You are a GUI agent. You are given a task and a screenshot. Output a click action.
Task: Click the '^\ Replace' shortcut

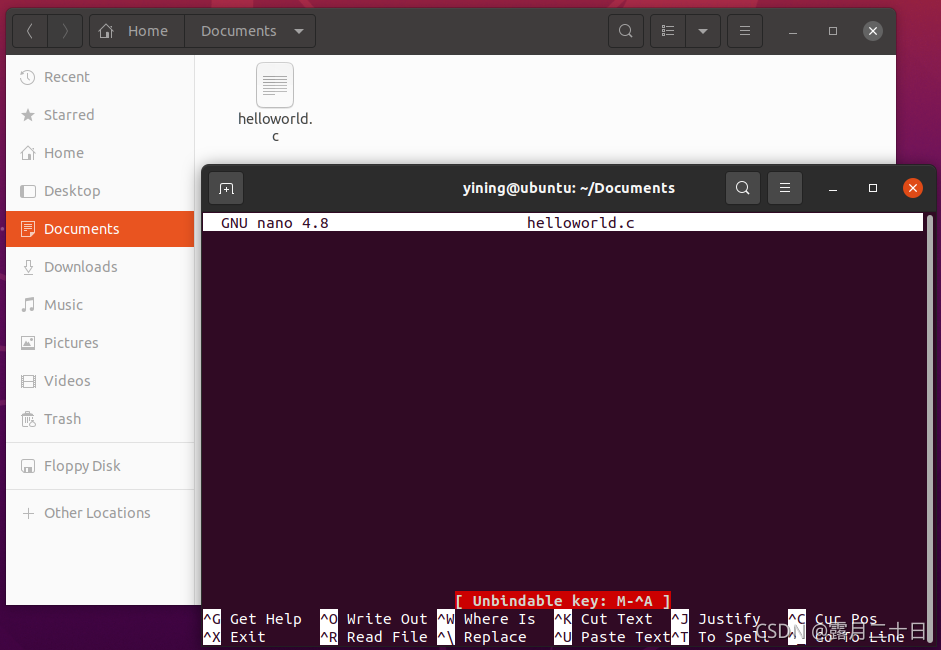point(482,637)
